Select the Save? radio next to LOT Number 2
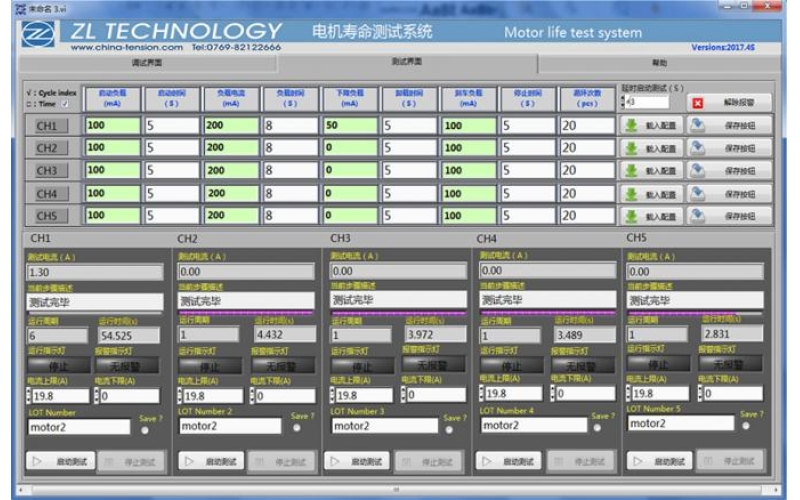This screenshot has height=500, width=800. [297, 428]
